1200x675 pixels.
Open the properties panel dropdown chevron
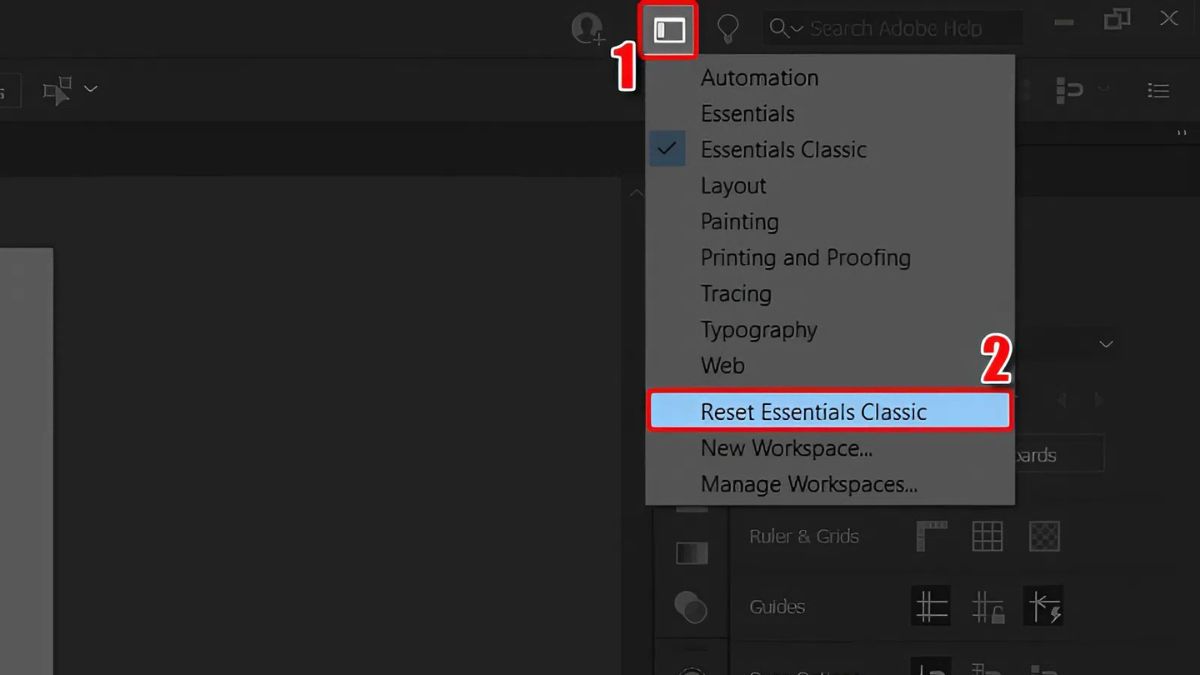pos(1106,344)
